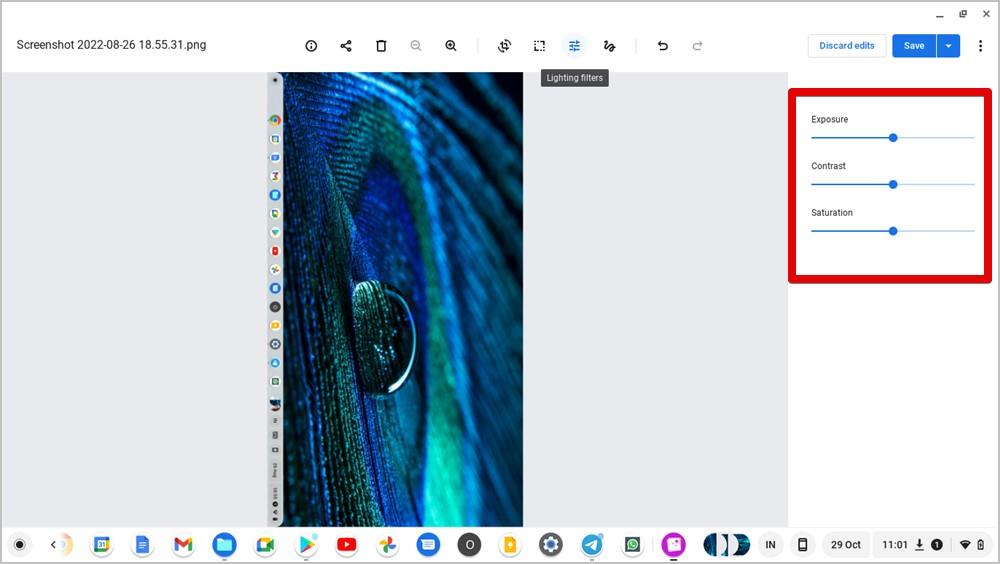Adjust the Exposure slider handle

893,138
